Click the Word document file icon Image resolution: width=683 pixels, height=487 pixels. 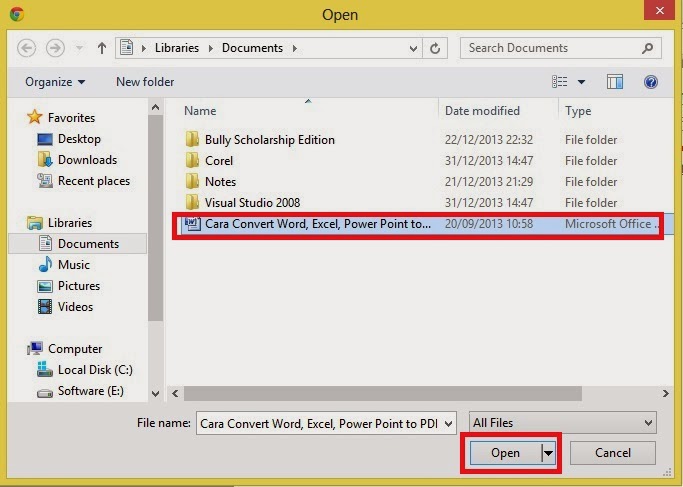point(192,223)
